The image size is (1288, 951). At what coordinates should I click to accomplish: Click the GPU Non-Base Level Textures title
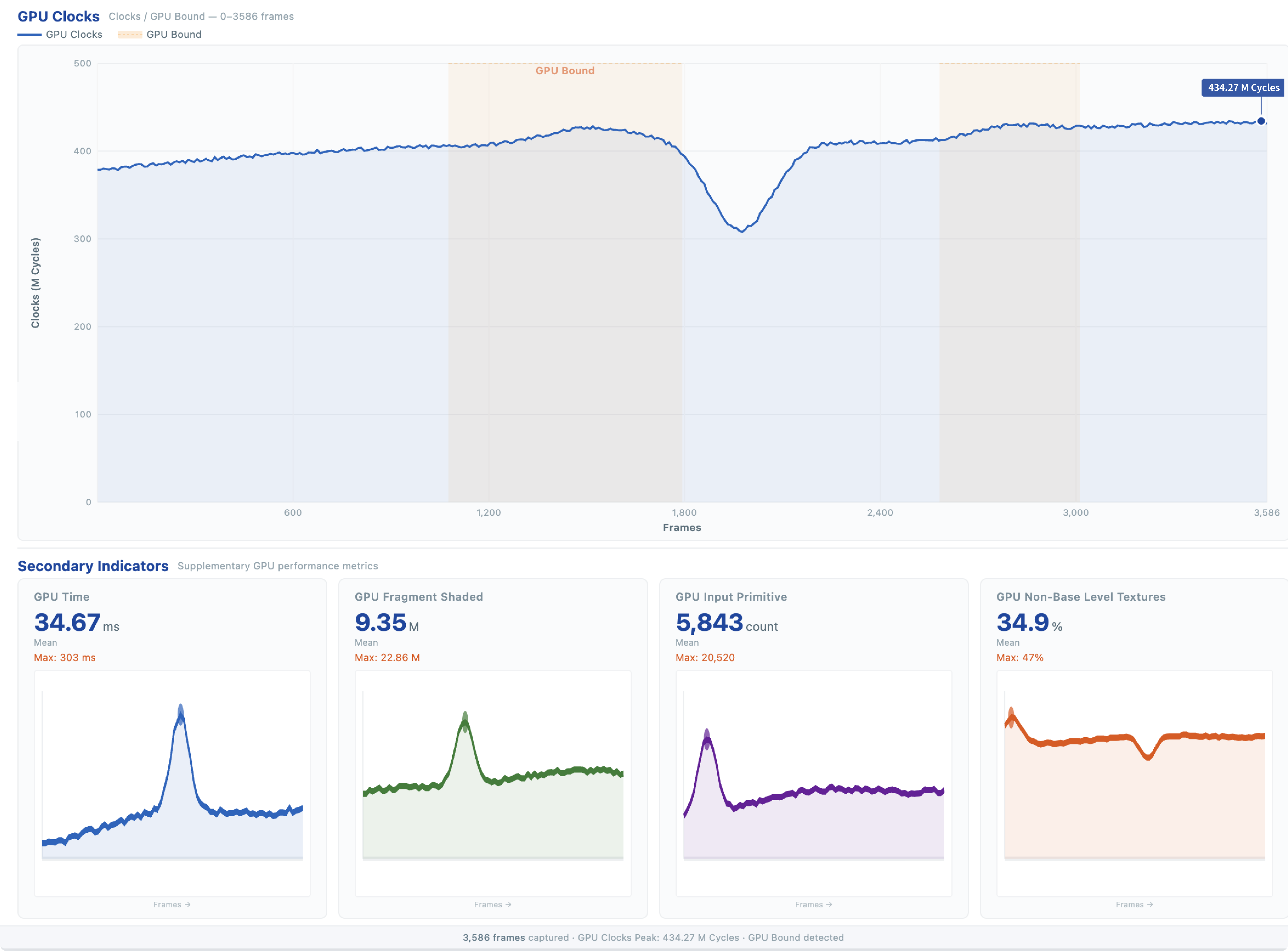tap(1081, 597)
